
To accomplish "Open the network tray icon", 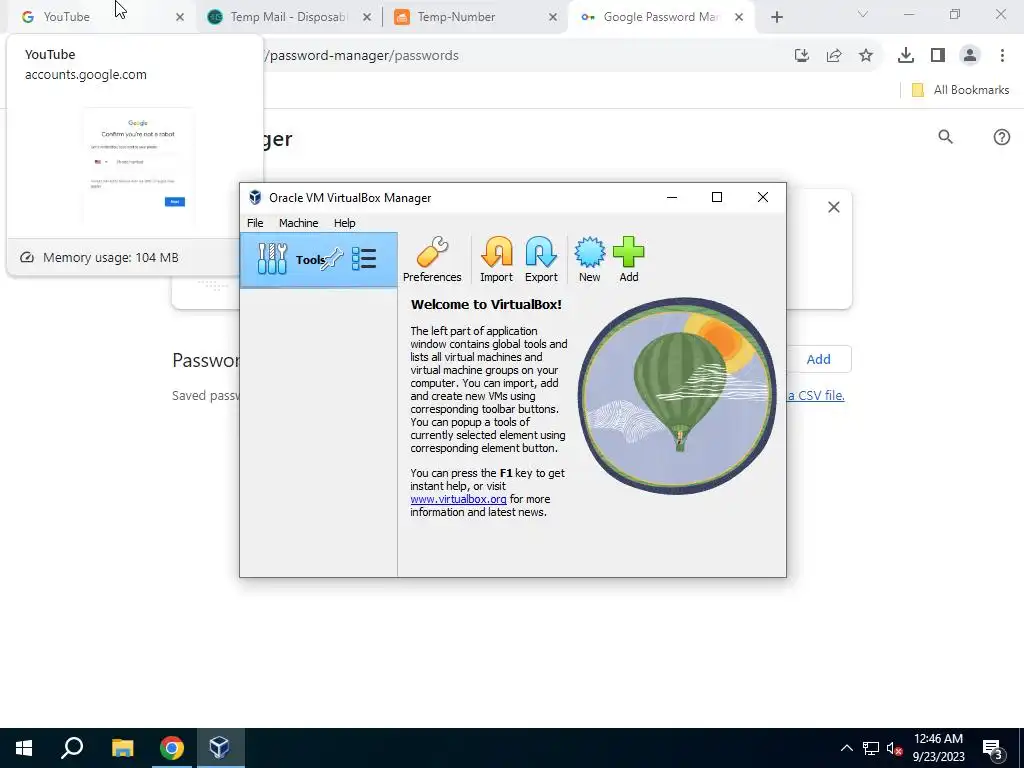I will click(x=871, y=748).
